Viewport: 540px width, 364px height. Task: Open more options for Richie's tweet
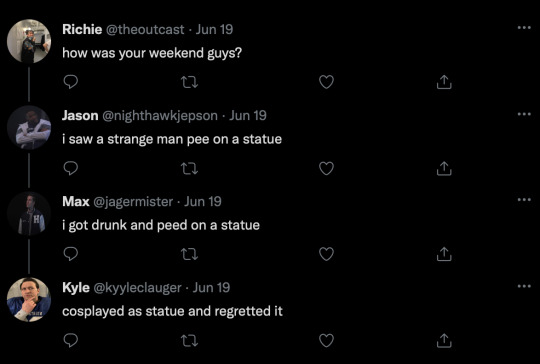pos(524,28)
